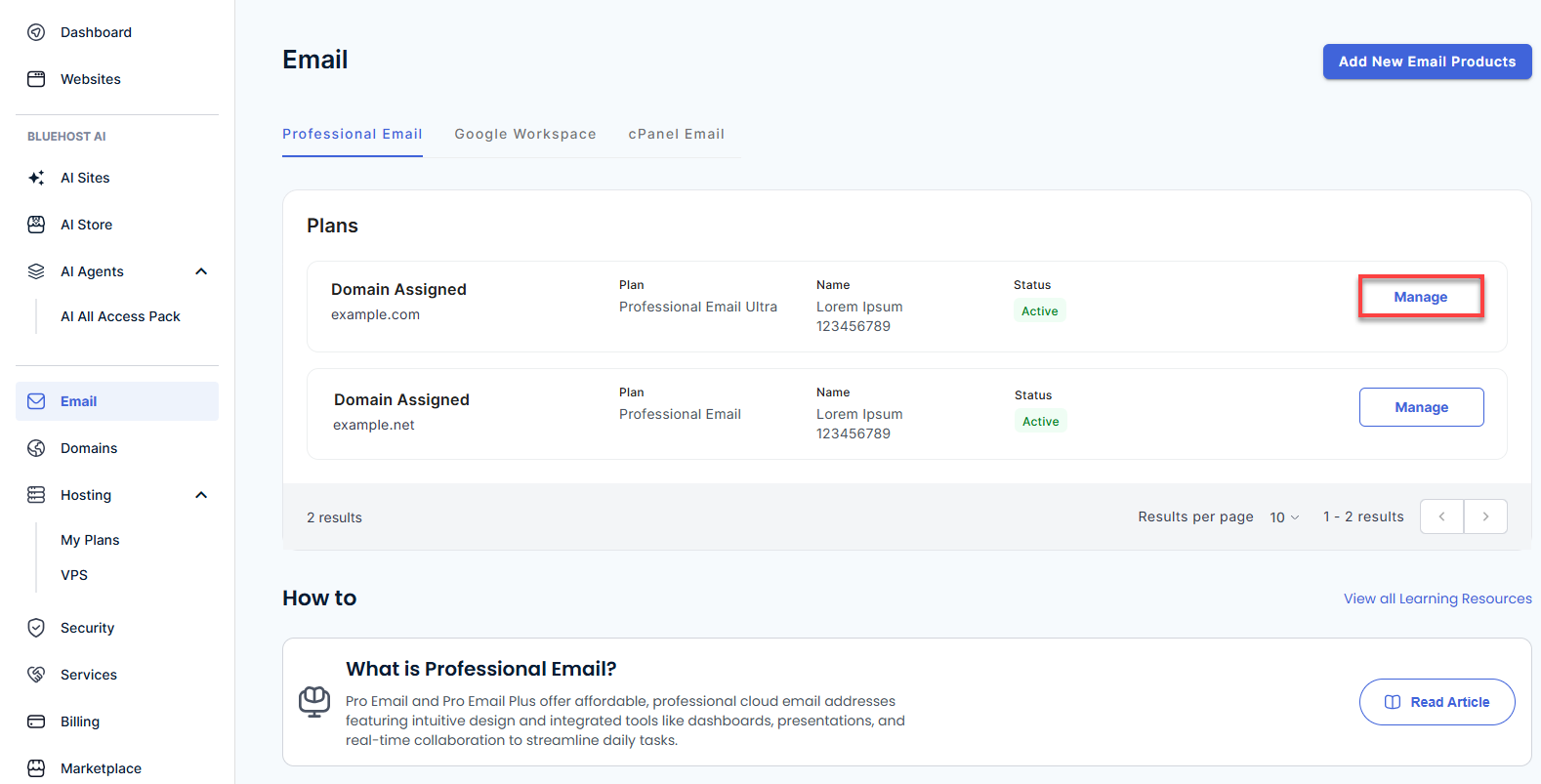
Task: Click the AI Agents layers icon
Action: (36, 271)
